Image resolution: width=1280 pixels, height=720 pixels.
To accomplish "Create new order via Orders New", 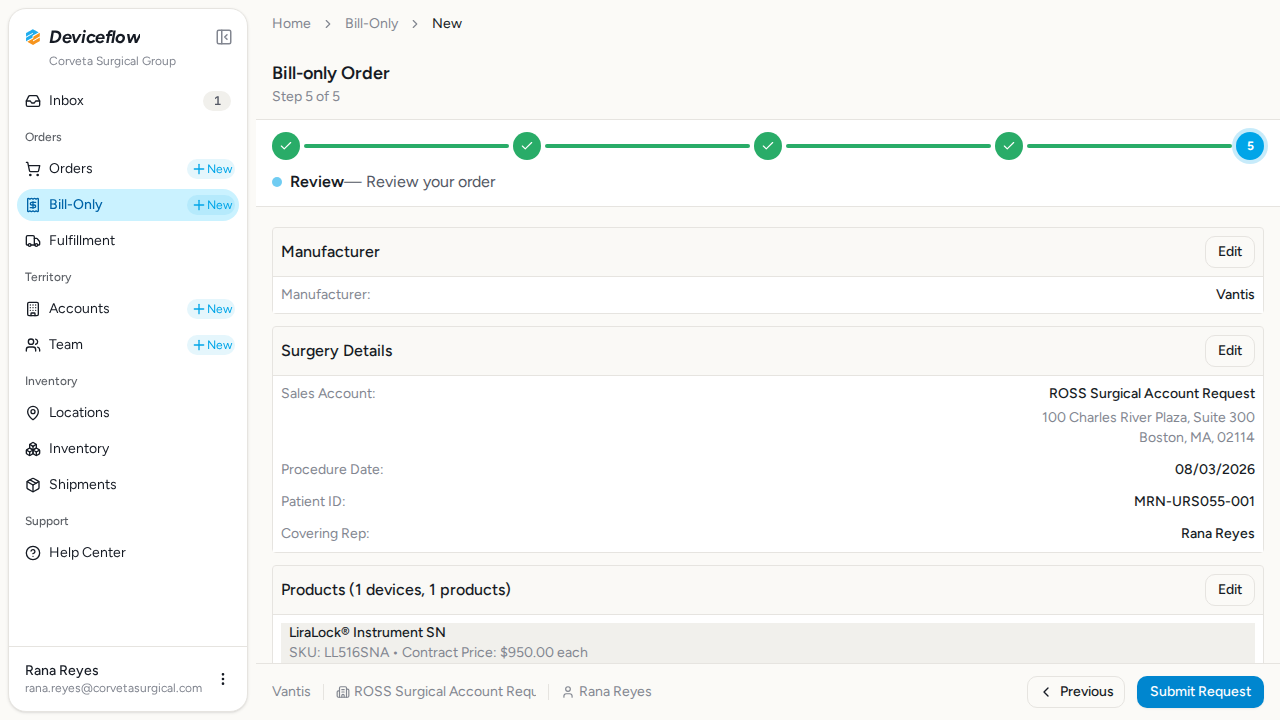I will pos(212,169).
